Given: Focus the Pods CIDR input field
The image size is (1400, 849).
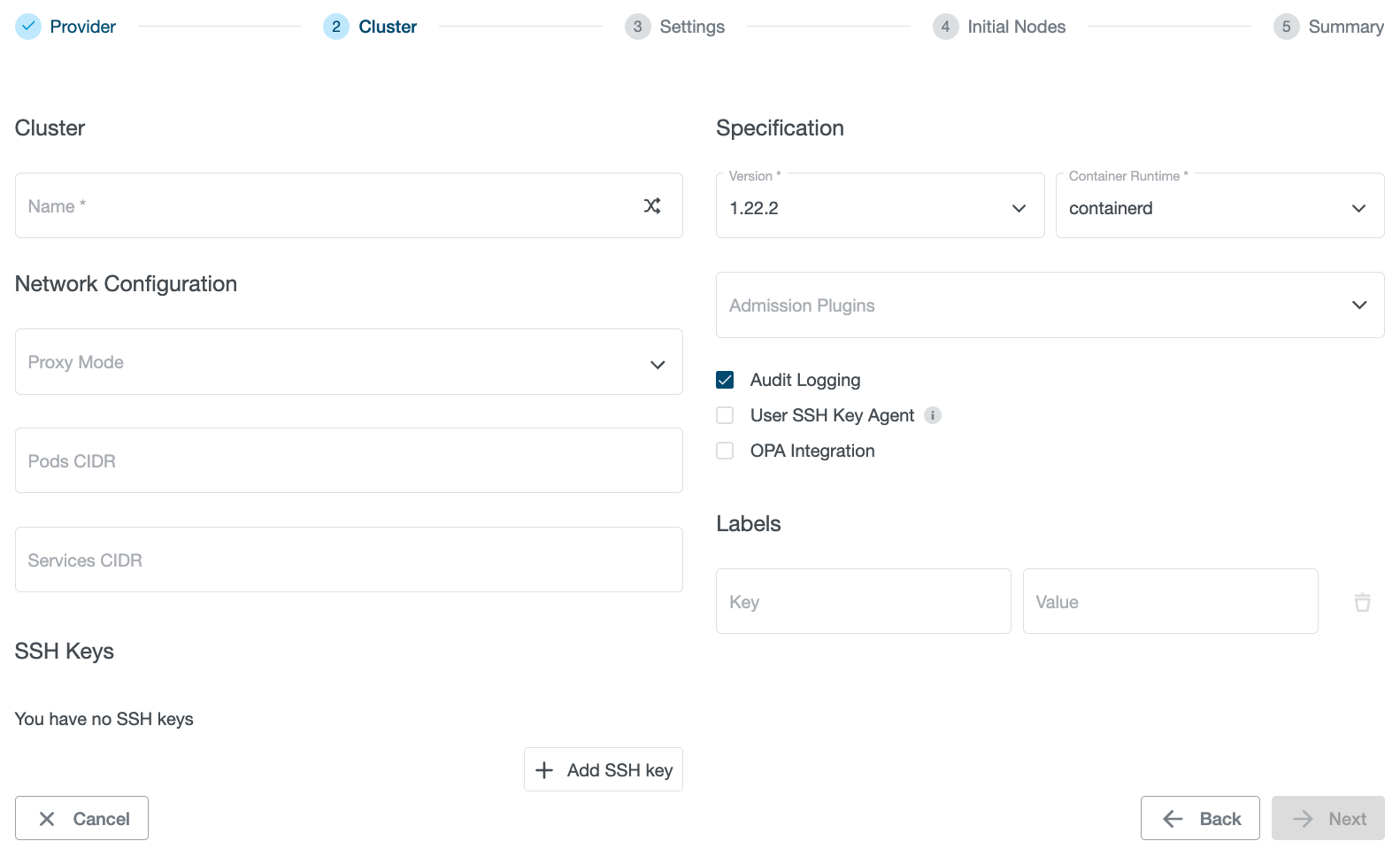Looking at the screenshot, I should point(349,460).
